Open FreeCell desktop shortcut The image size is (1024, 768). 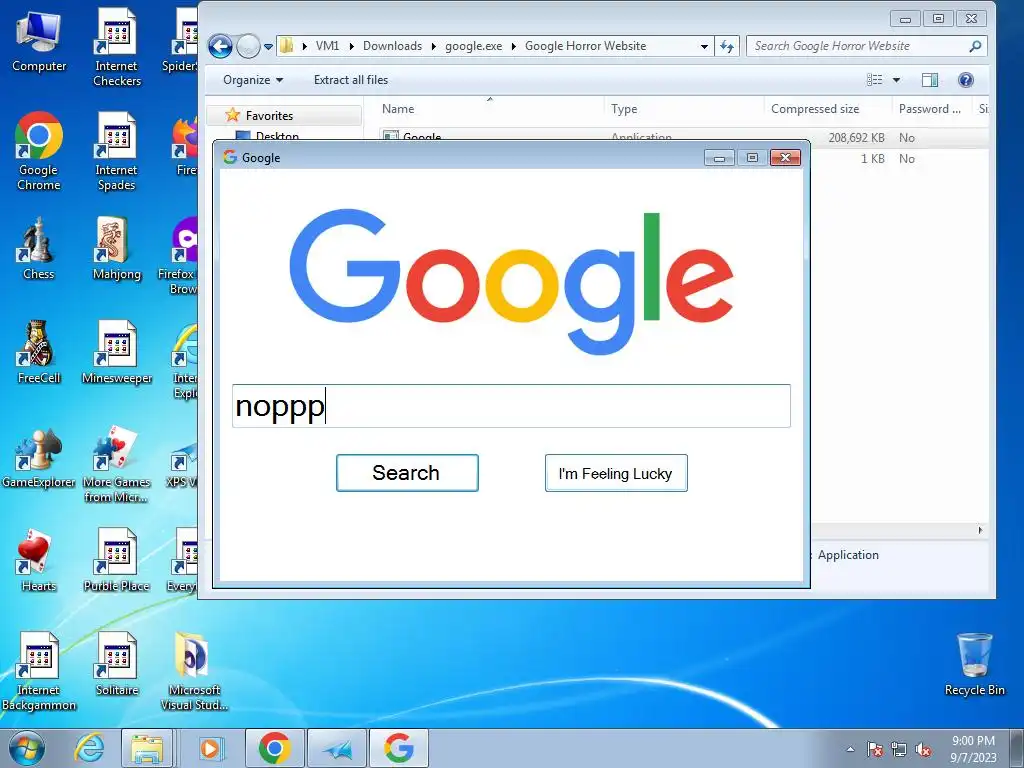[x=39, y=352]
